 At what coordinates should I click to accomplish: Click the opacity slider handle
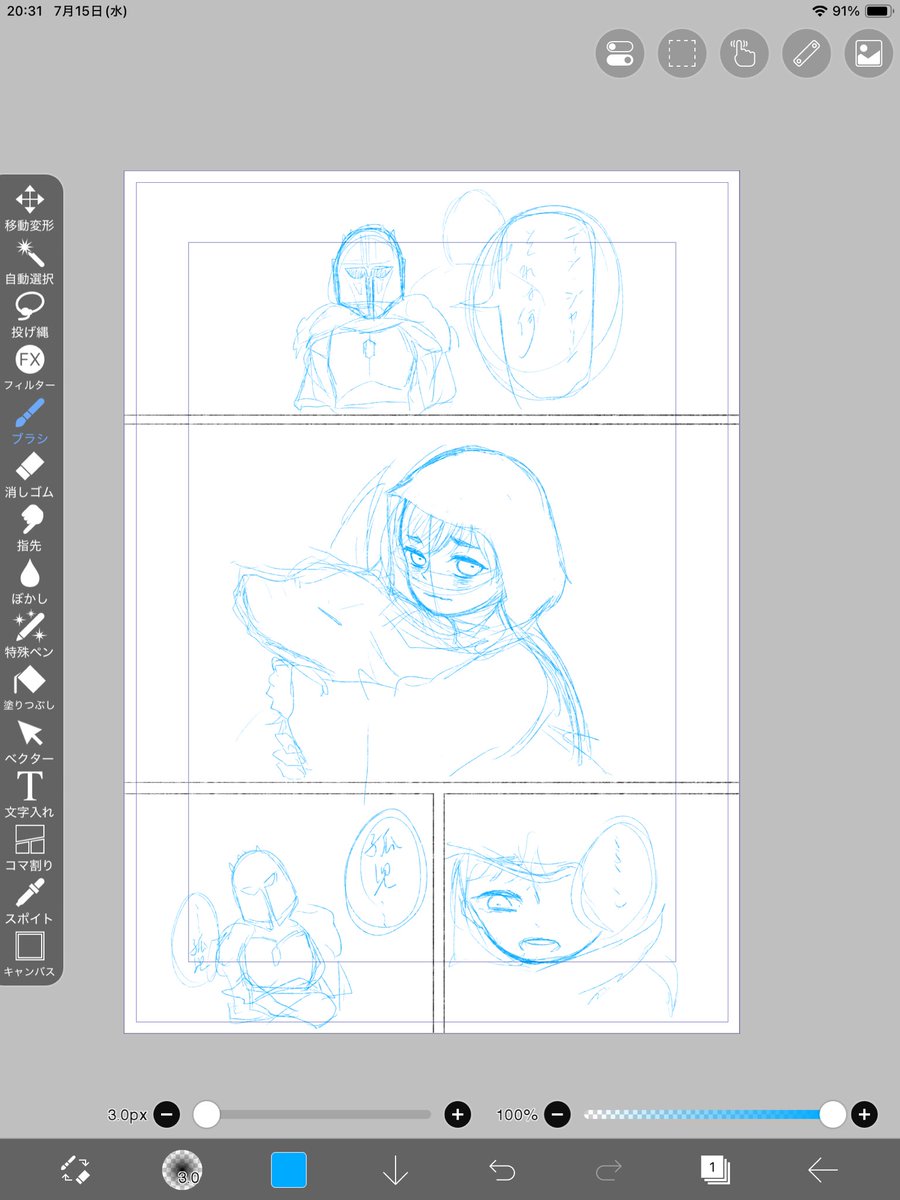[x=833, y=1114]
